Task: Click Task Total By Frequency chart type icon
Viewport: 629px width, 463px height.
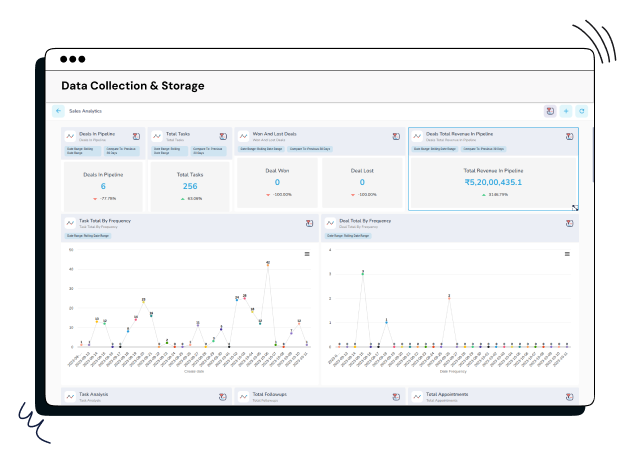Action: pyautogui.click(x=70, y=223)
